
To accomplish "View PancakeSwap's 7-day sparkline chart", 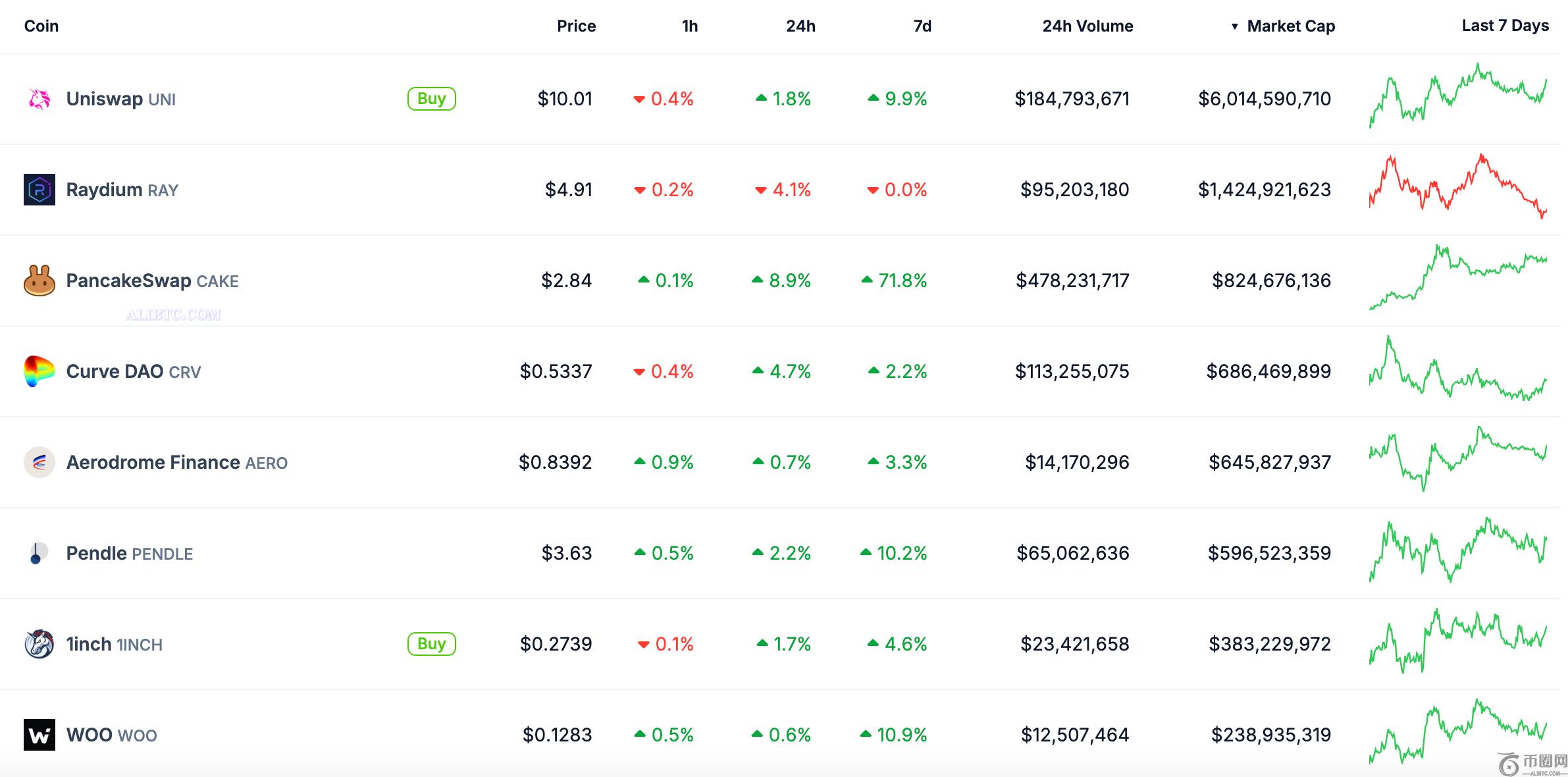I will coord(1457,277).
